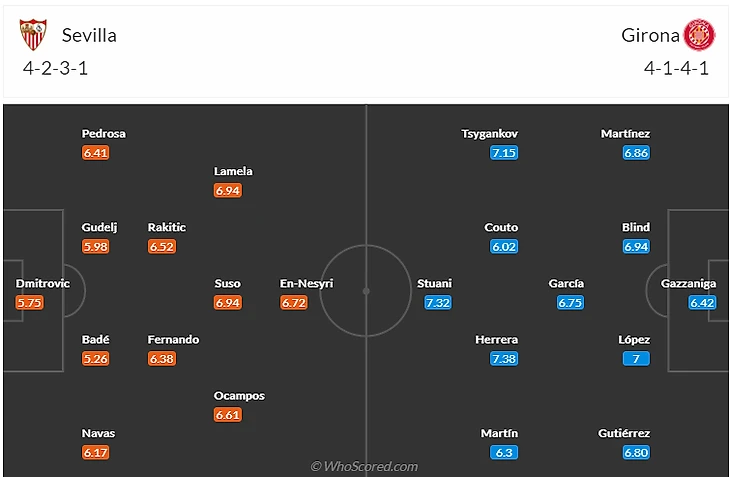Click Lamela's 6.94 rating badge
This screenshot has width=730, height=477.
point(228,190)
